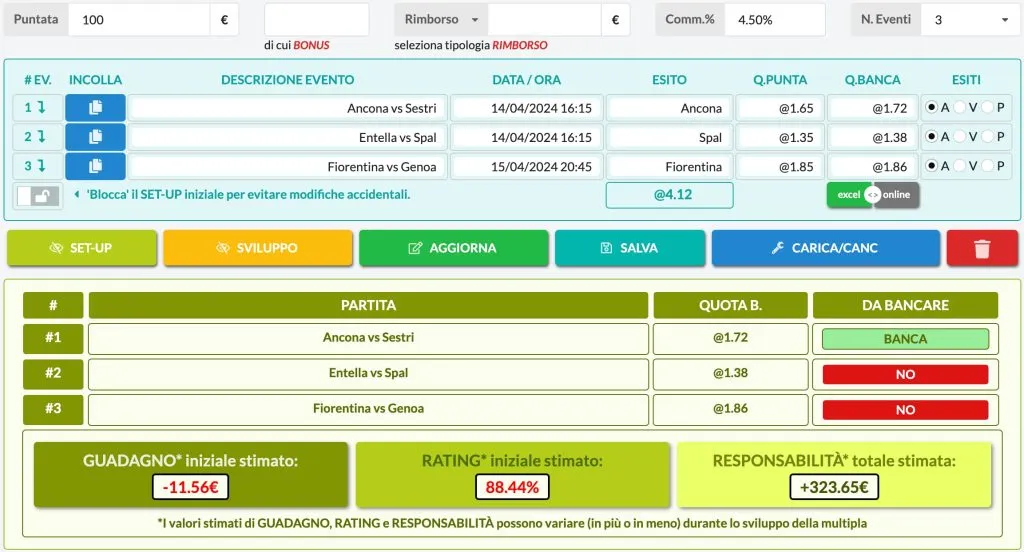Delete multipla with red trash button

pyautogui.click(x=982, y=248)
